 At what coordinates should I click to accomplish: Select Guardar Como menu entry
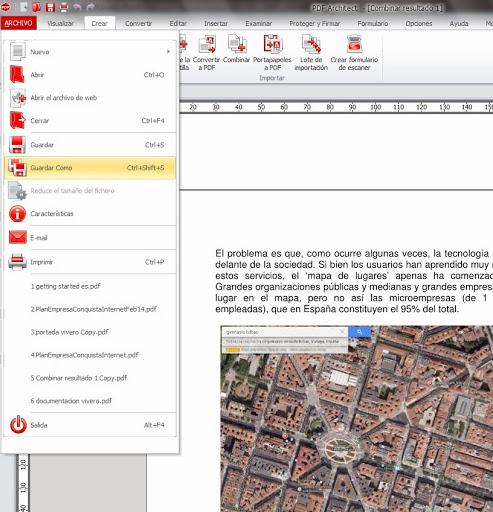[90, 168]
